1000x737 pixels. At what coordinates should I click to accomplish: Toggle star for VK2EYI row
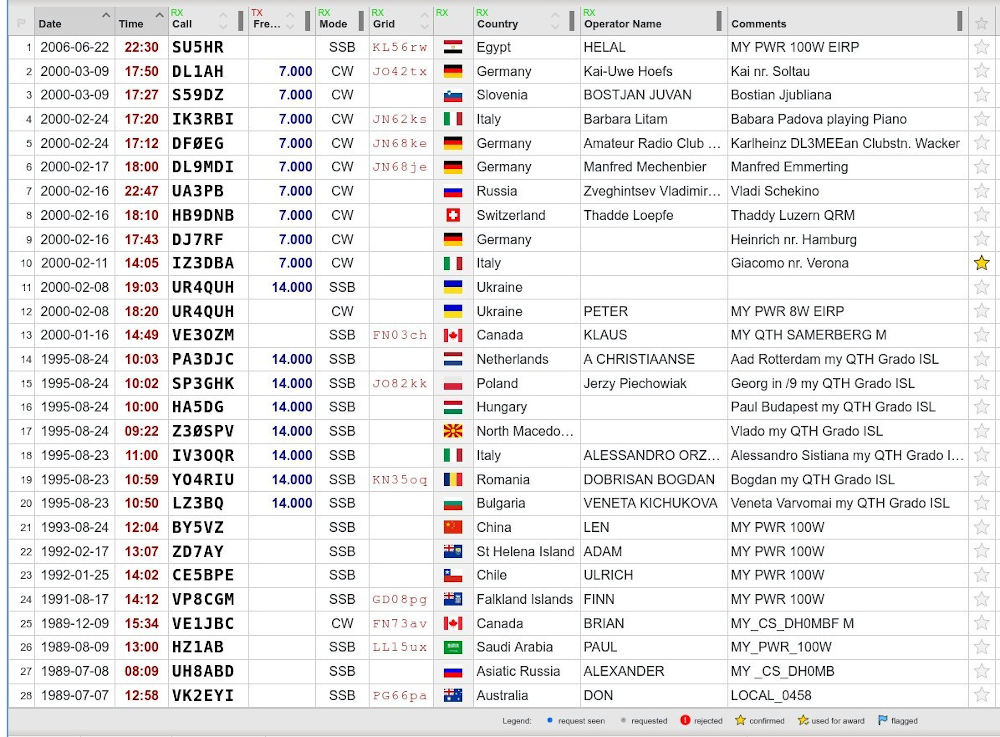point(982,695)
